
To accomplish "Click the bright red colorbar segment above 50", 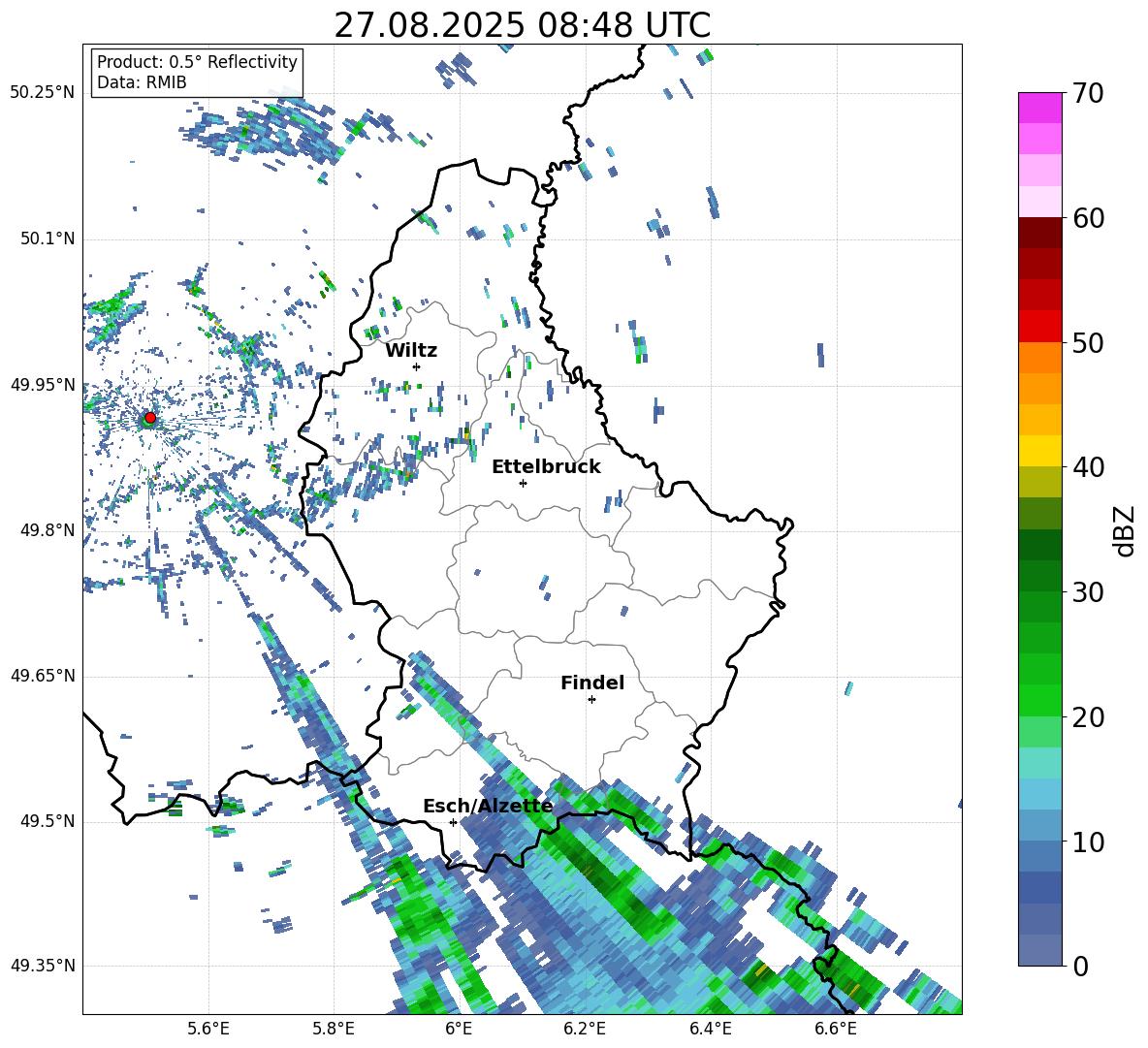I will pos(1039,326).
